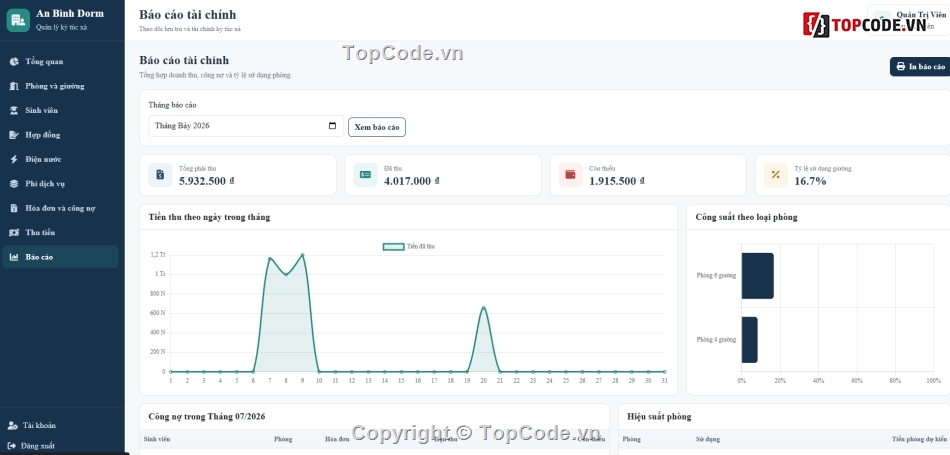
Task: Go to Sinh viên page
Action: pos(61,110)
